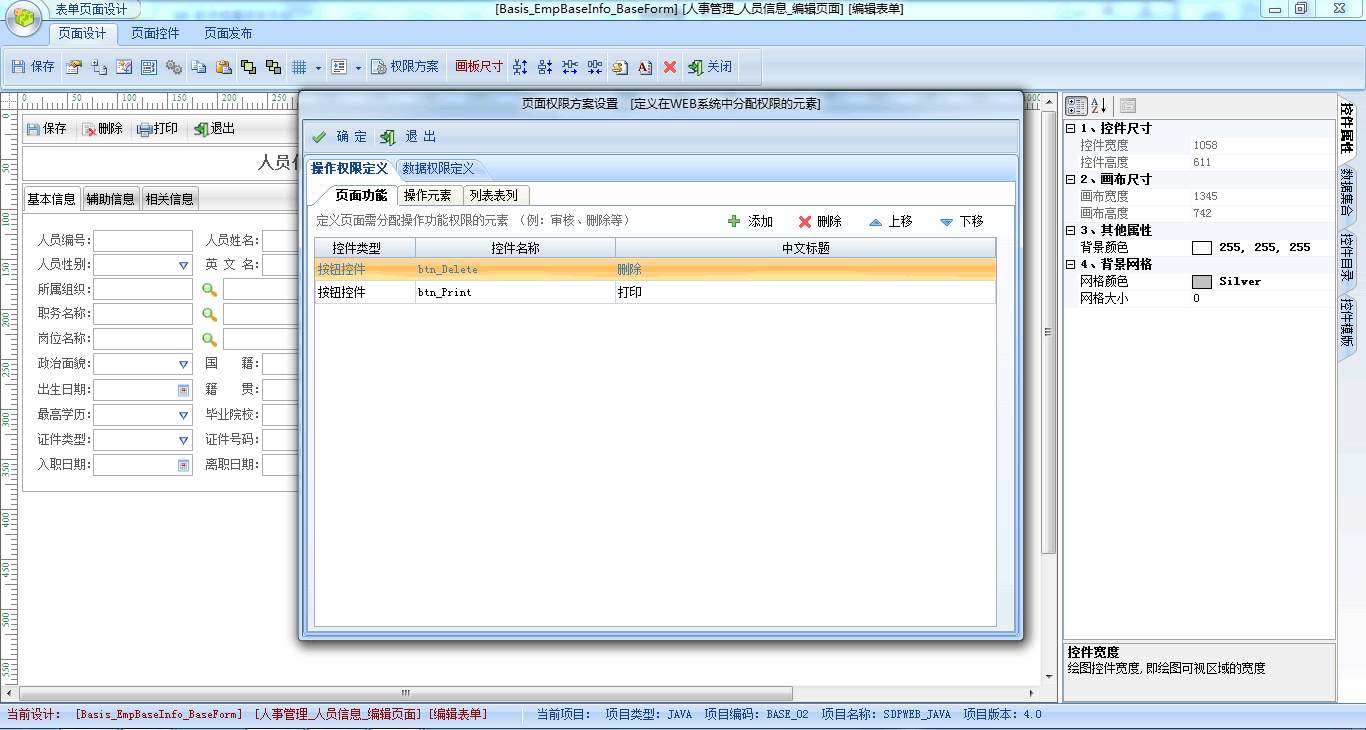Open the 人员性别 dropdown arrow in form
Screen dimensions: 1366x730
(x=184, y=265)
